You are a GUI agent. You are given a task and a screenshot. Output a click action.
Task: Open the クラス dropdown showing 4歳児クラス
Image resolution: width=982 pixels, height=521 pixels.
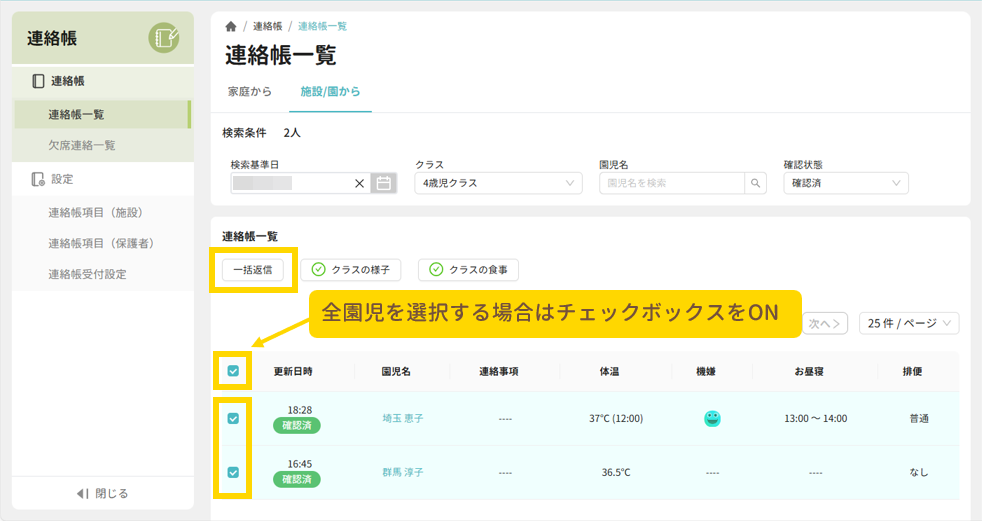(498, 183)
